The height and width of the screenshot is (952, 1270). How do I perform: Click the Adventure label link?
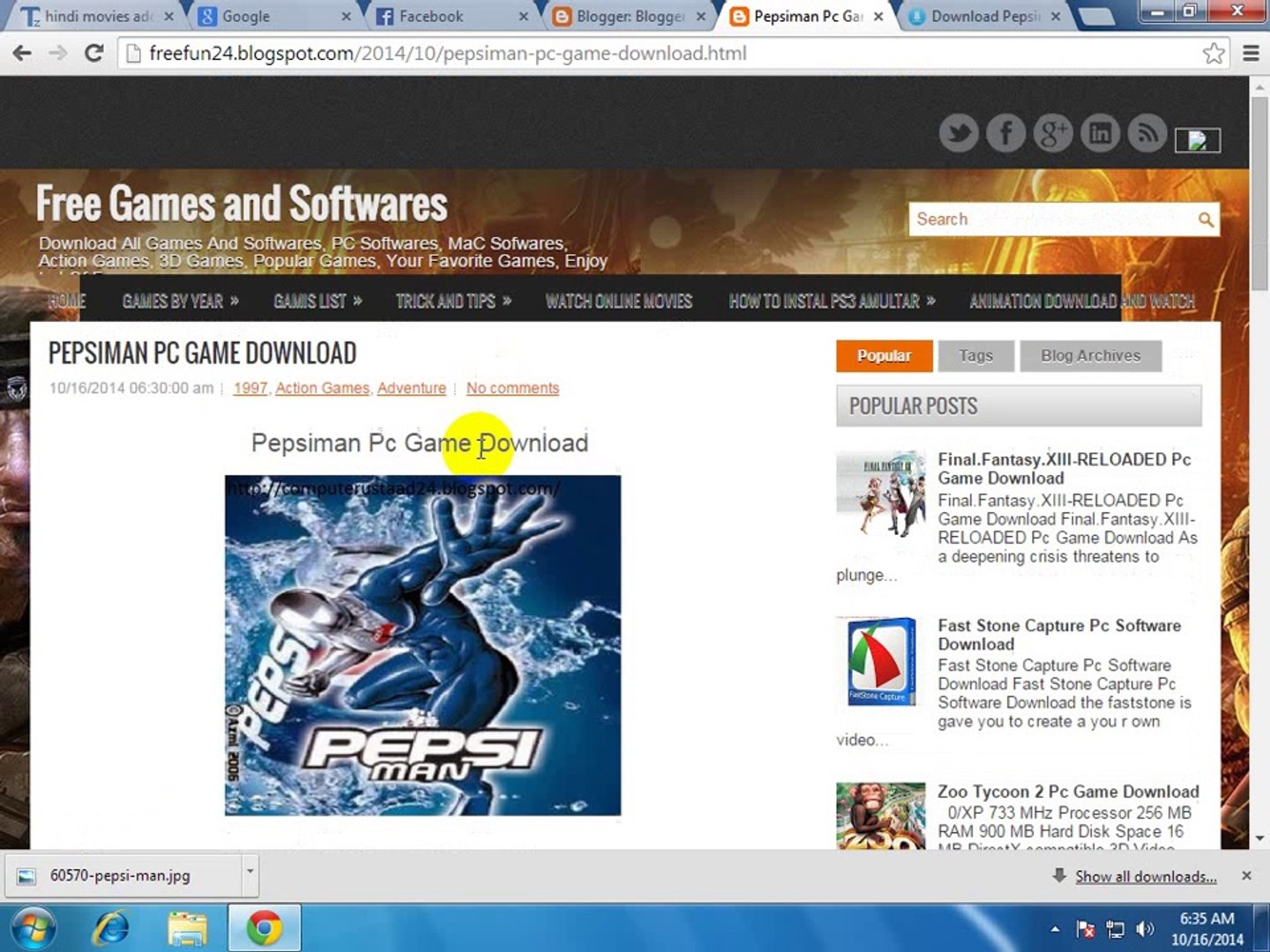tap(412, 388)
